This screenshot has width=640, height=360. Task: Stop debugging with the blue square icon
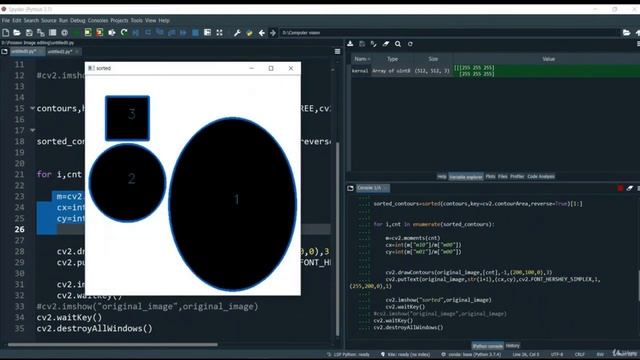pos(196,33)
